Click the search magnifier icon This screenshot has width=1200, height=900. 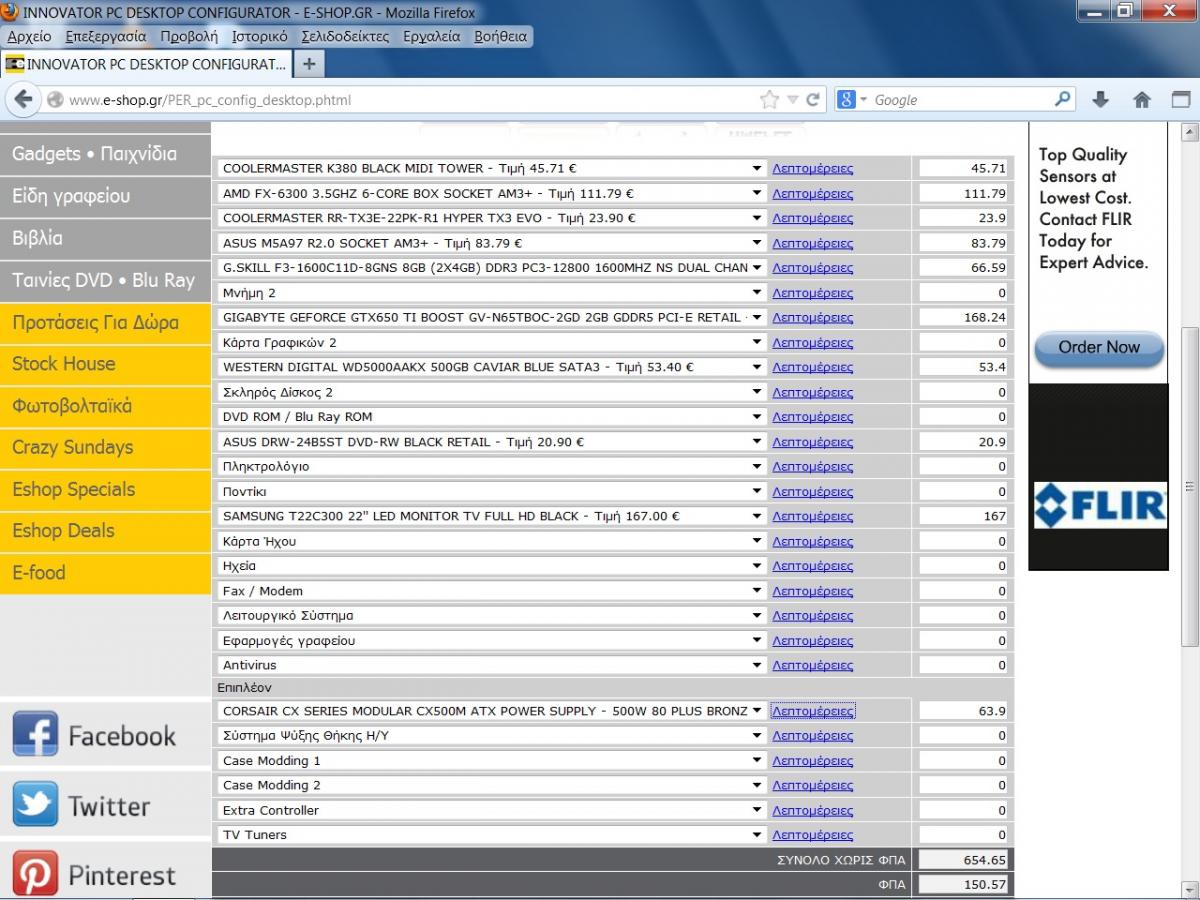(1062, 99)
